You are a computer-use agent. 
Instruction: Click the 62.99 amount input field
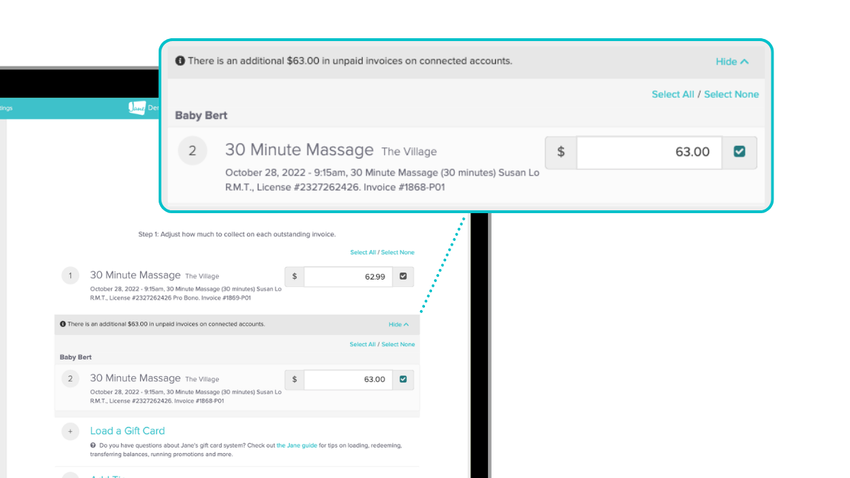tap(348, 276)
